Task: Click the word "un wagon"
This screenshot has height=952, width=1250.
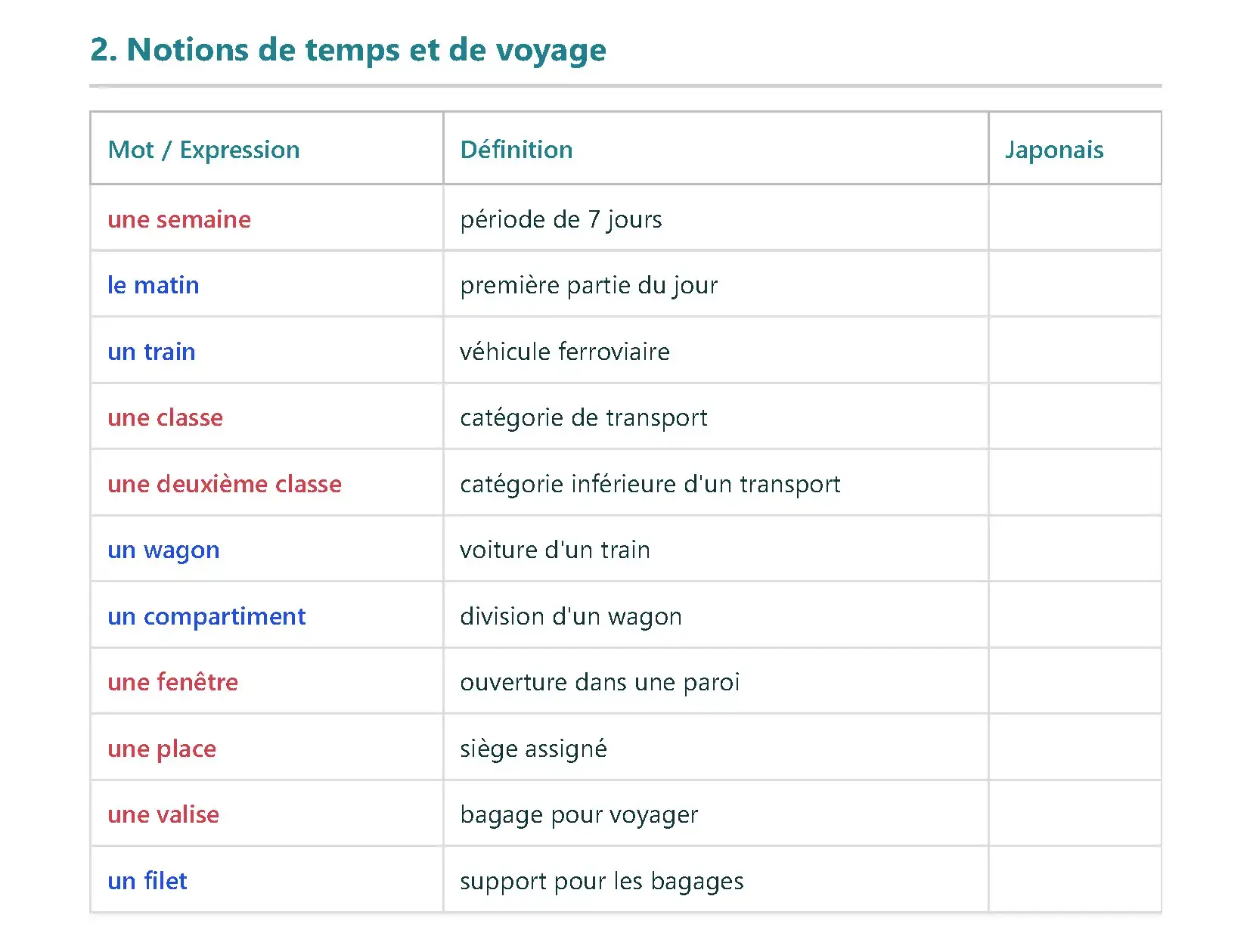Action: [x=163, y=550]
